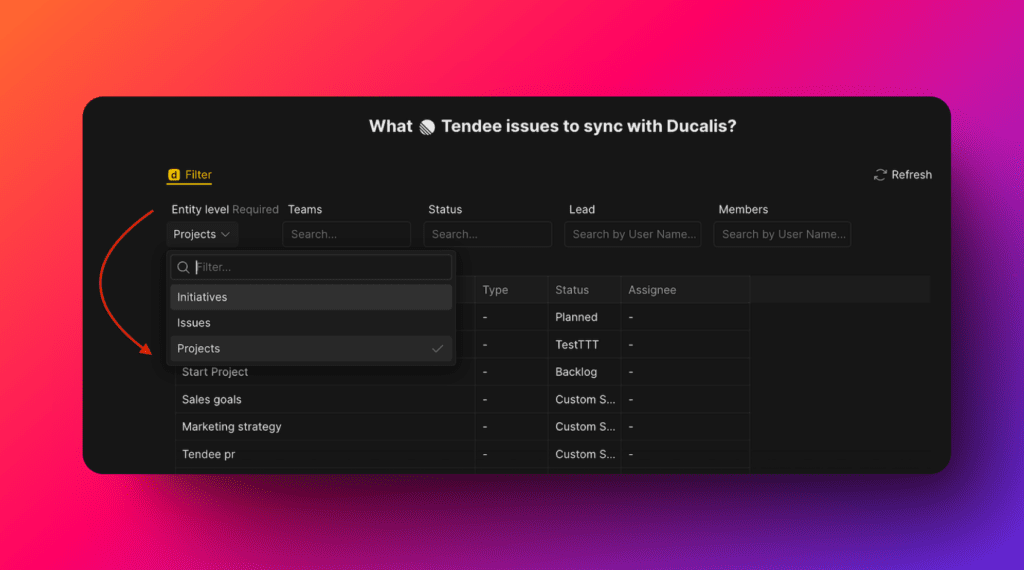Focus the Members user name search
This screenshot has width=1024, height=570.
click(x=783, y=234)
